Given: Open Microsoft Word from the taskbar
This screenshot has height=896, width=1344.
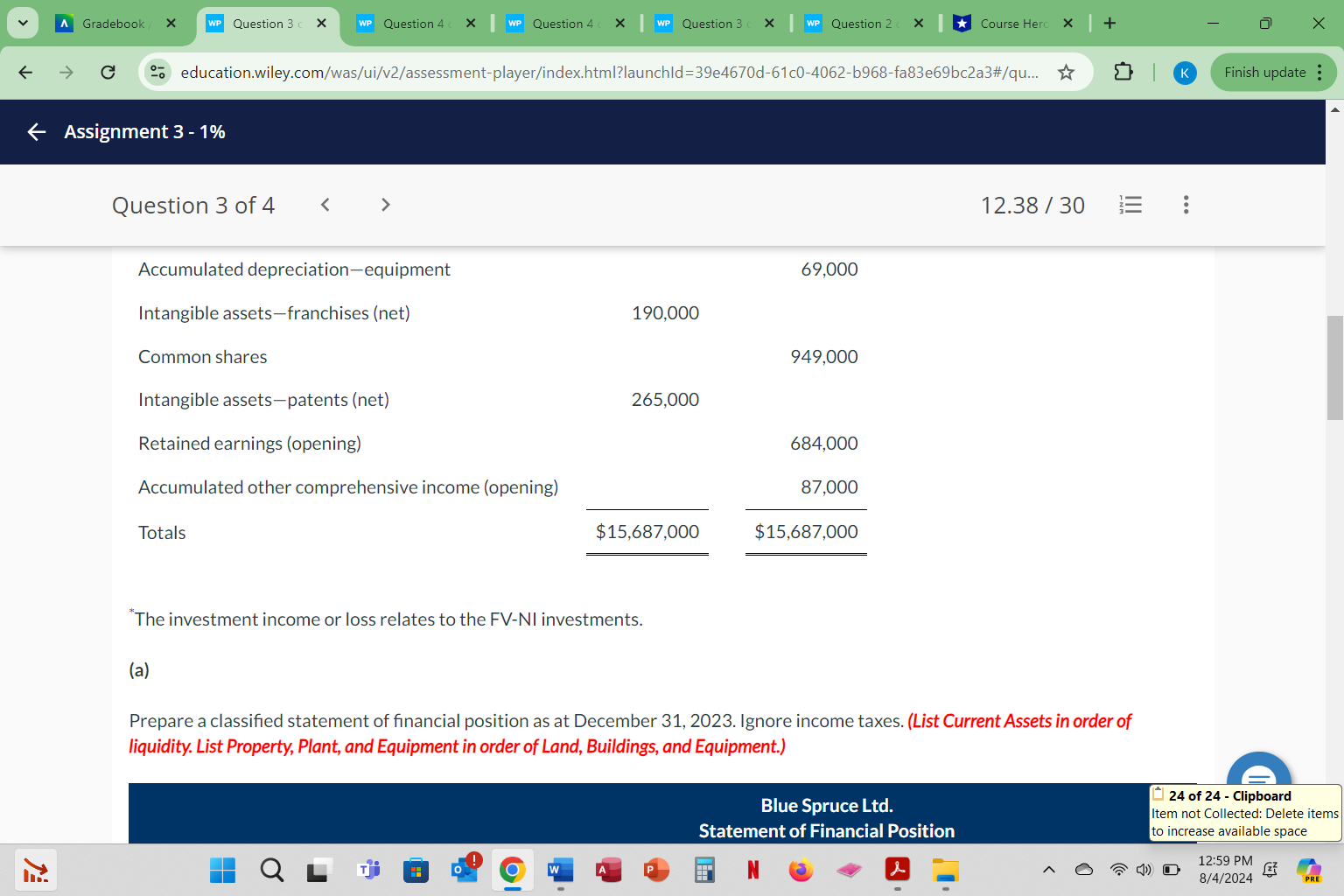Looking at the screenshot, I should (560, 870).
